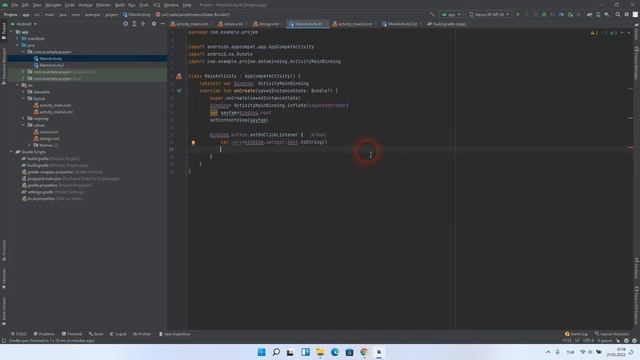Screen dimensions: 640x360
Task: Open the Android project view dropdown
Action: (x=24, y=24)
